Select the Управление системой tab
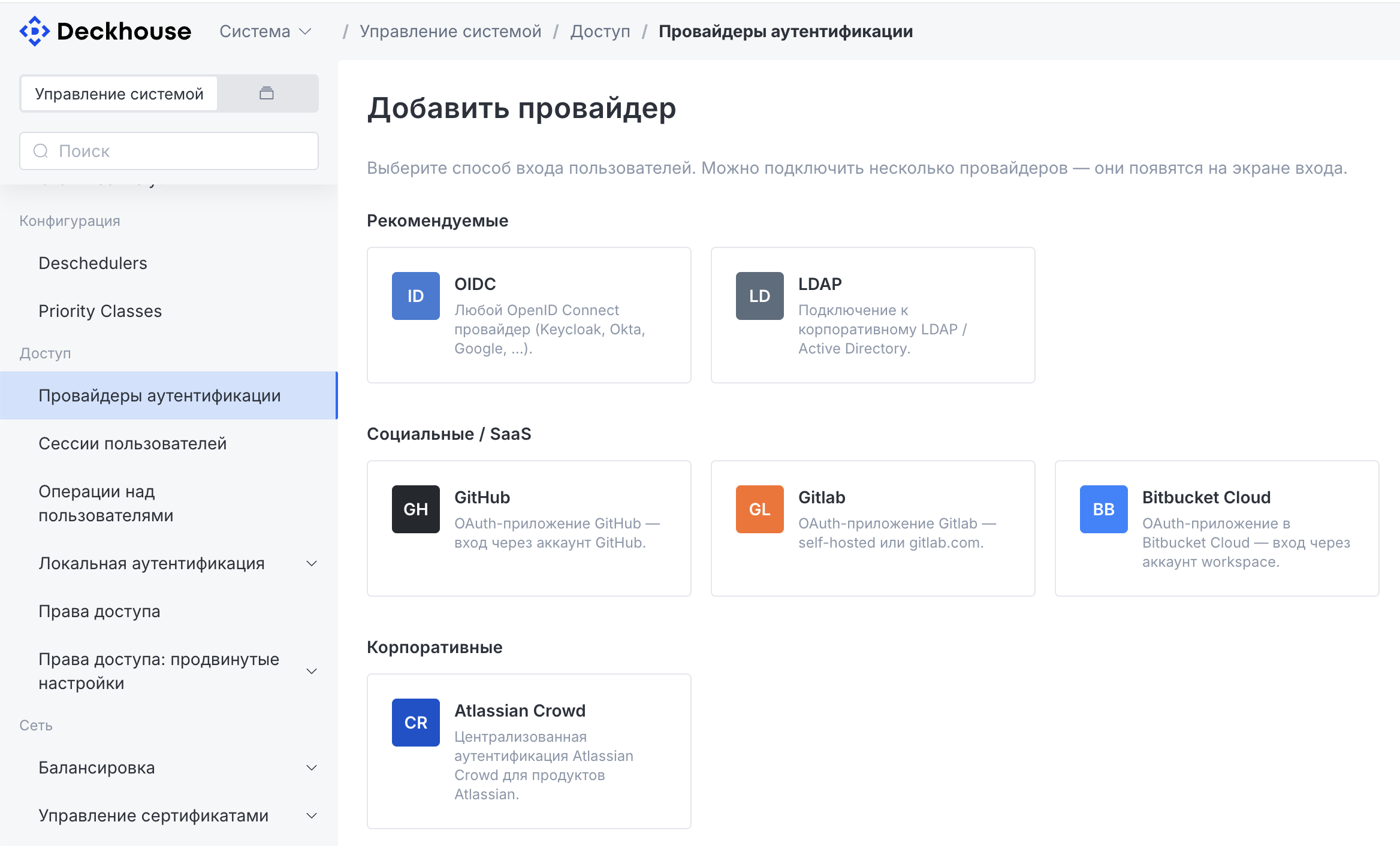This screenshot has width=1400, height=846. click(119, 93)
